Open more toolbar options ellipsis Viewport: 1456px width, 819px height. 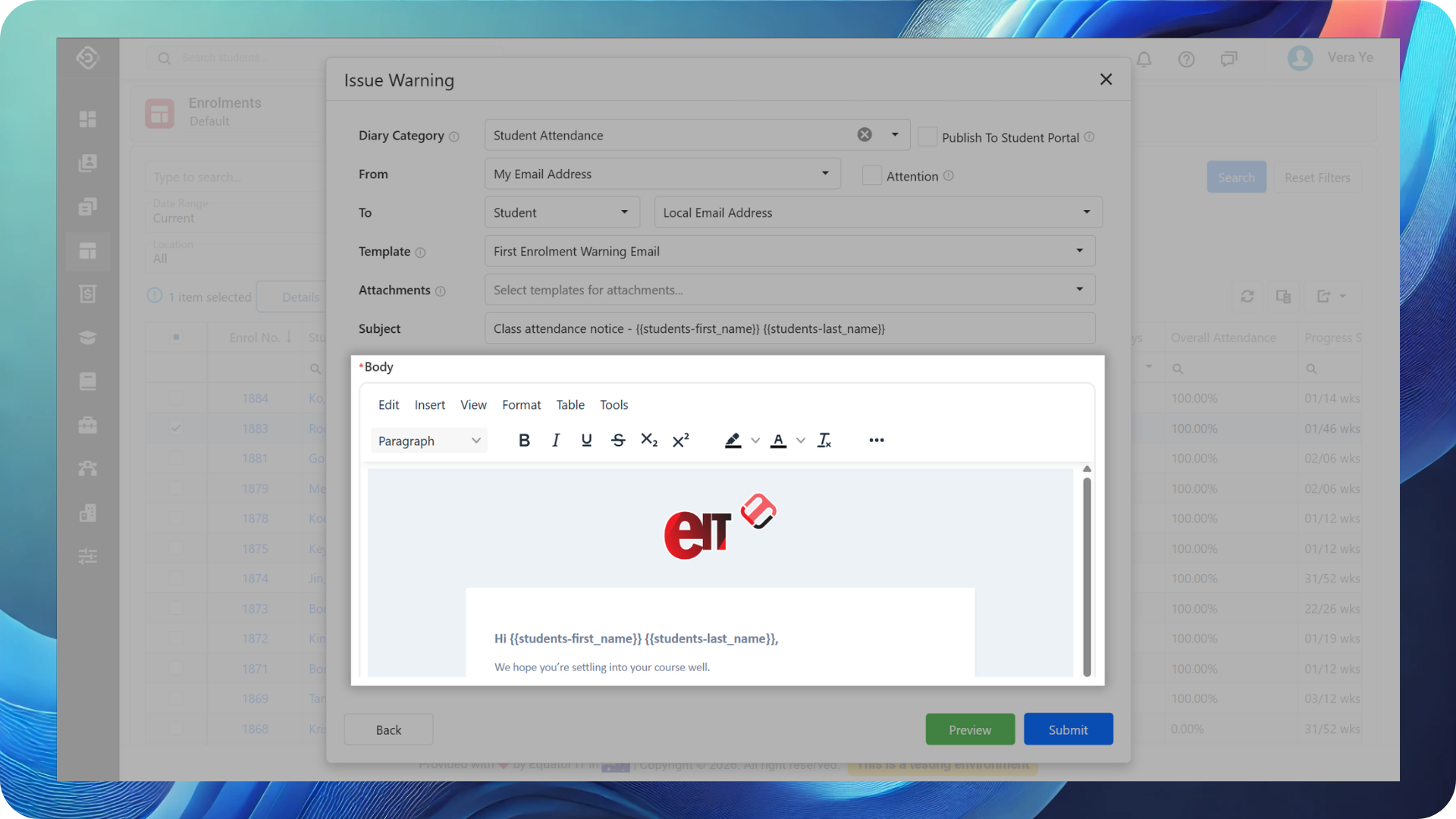877,441
